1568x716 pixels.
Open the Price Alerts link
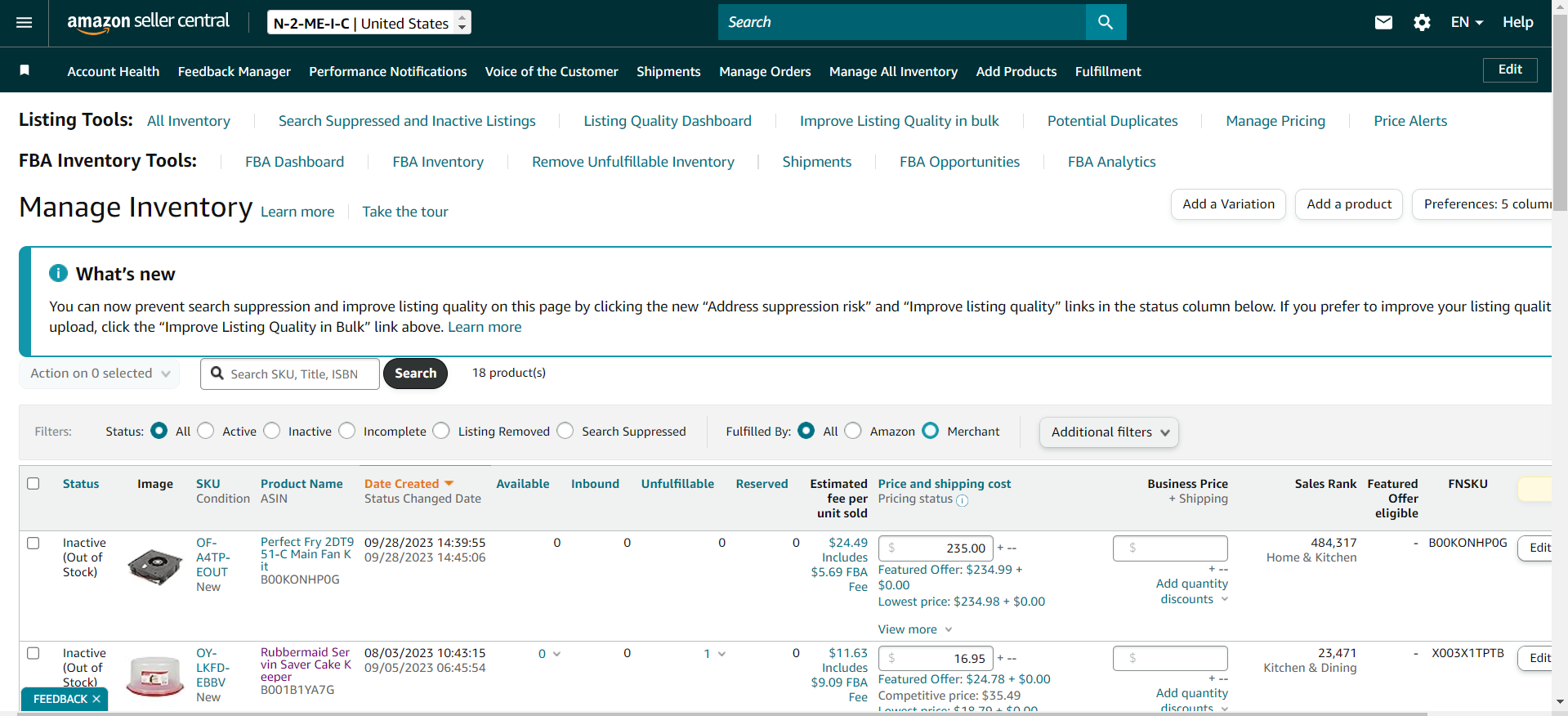pyautogui.click(x=1410, y=121)
